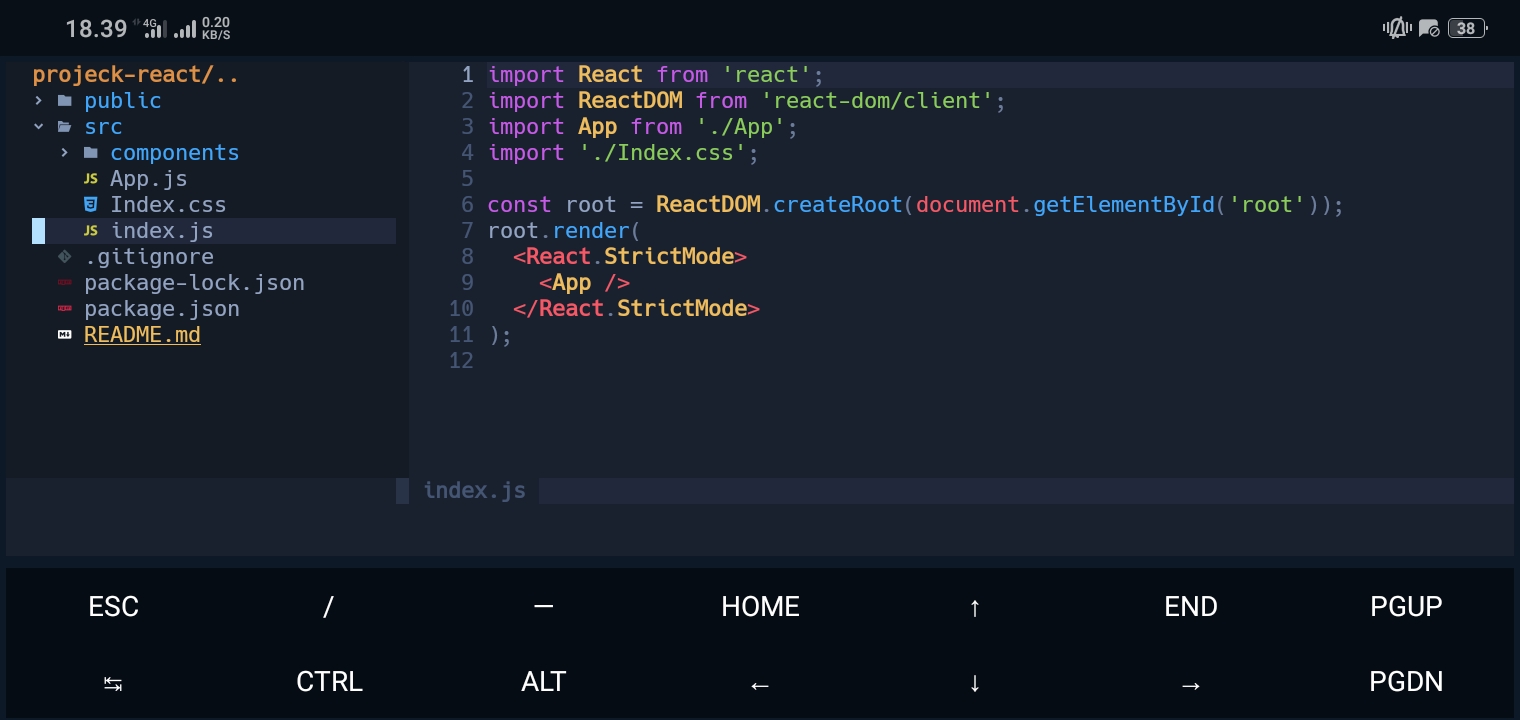
Task: Click the public folder icon
Action: tap(65, 101)
